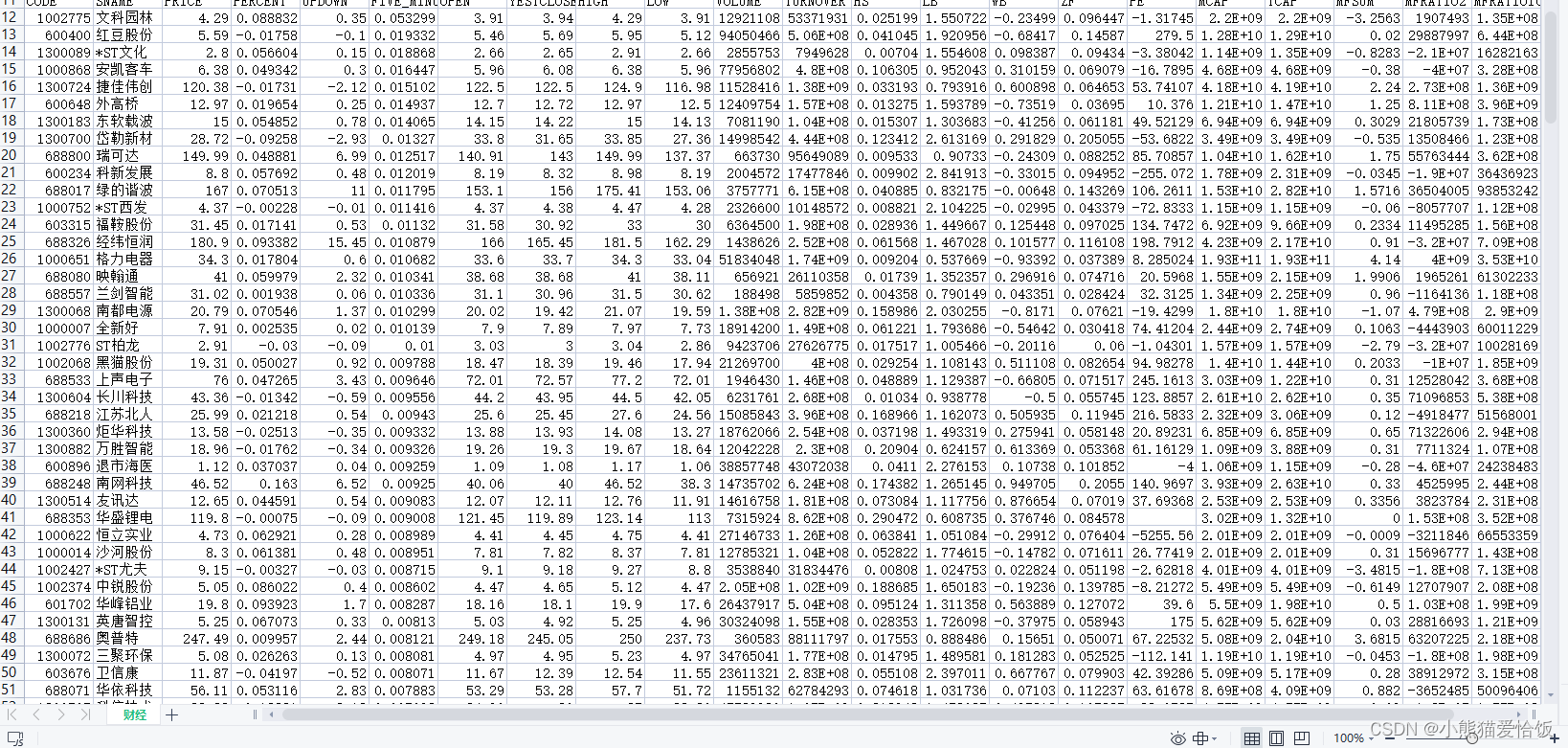Select price cell 247.49
The width and height of the screenshot is (1568, 748).
[196, 638]
